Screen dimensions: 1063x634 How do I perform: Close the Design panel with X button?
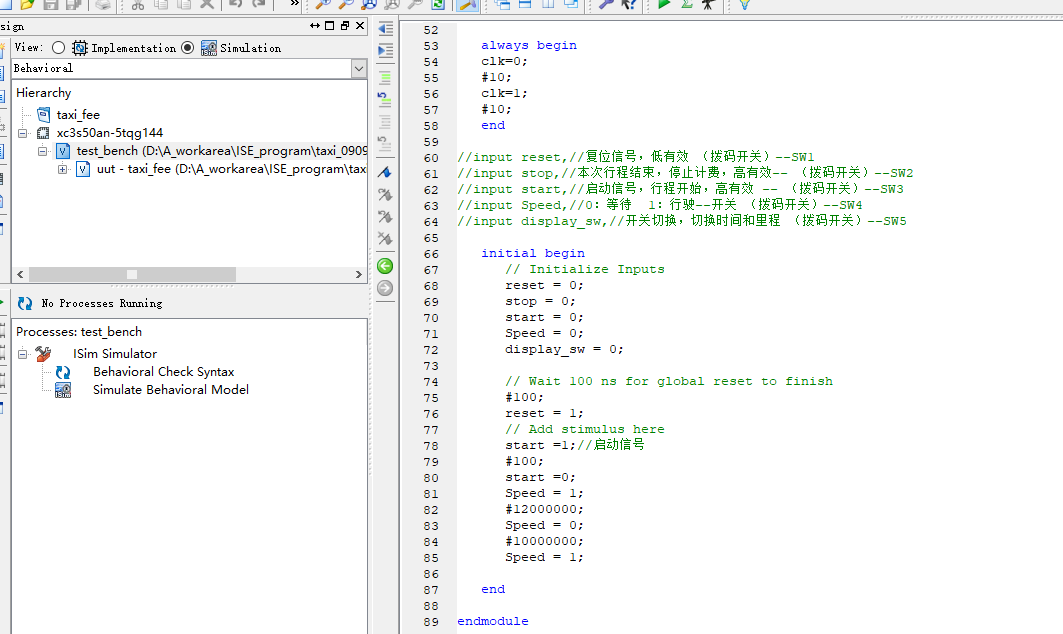point(360,26)
